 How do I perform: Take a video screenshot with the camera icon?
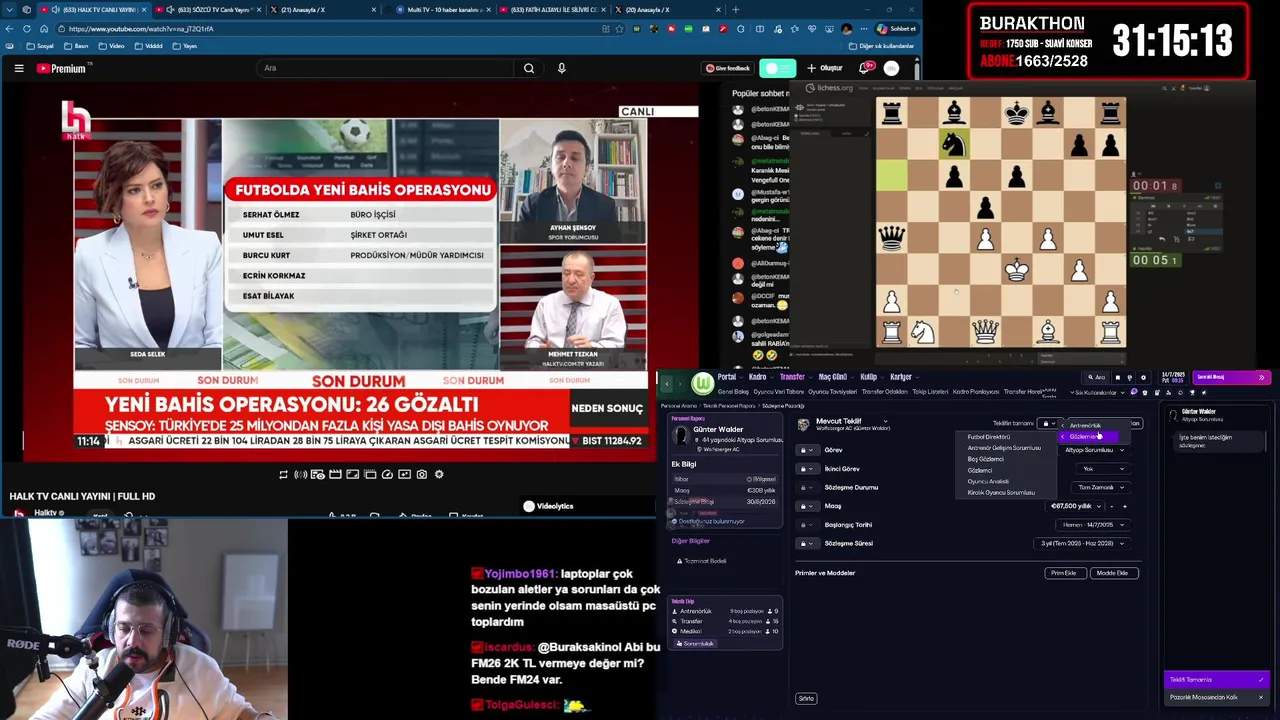click(422, 474)
